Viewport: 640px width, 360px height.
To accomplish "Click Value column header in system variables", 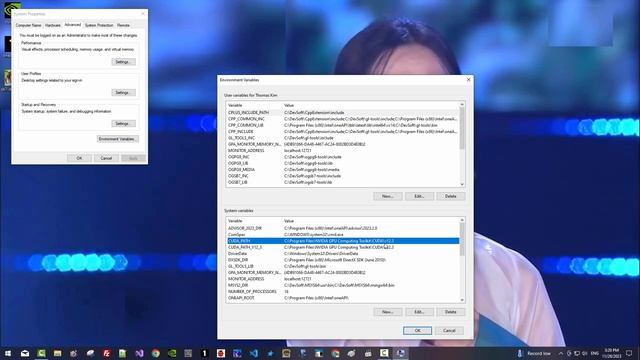I will 371,221.
